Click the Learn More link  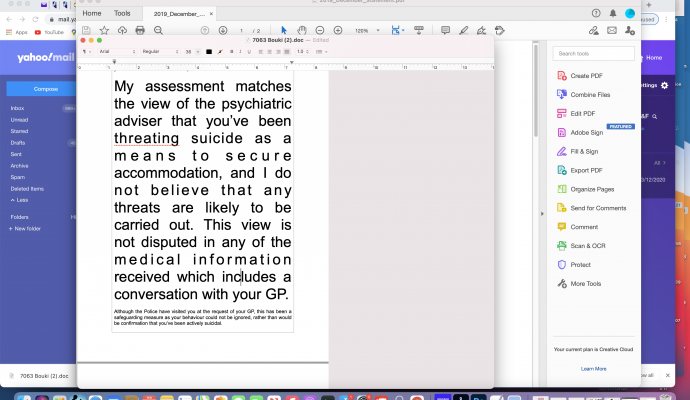pos(593,369)
